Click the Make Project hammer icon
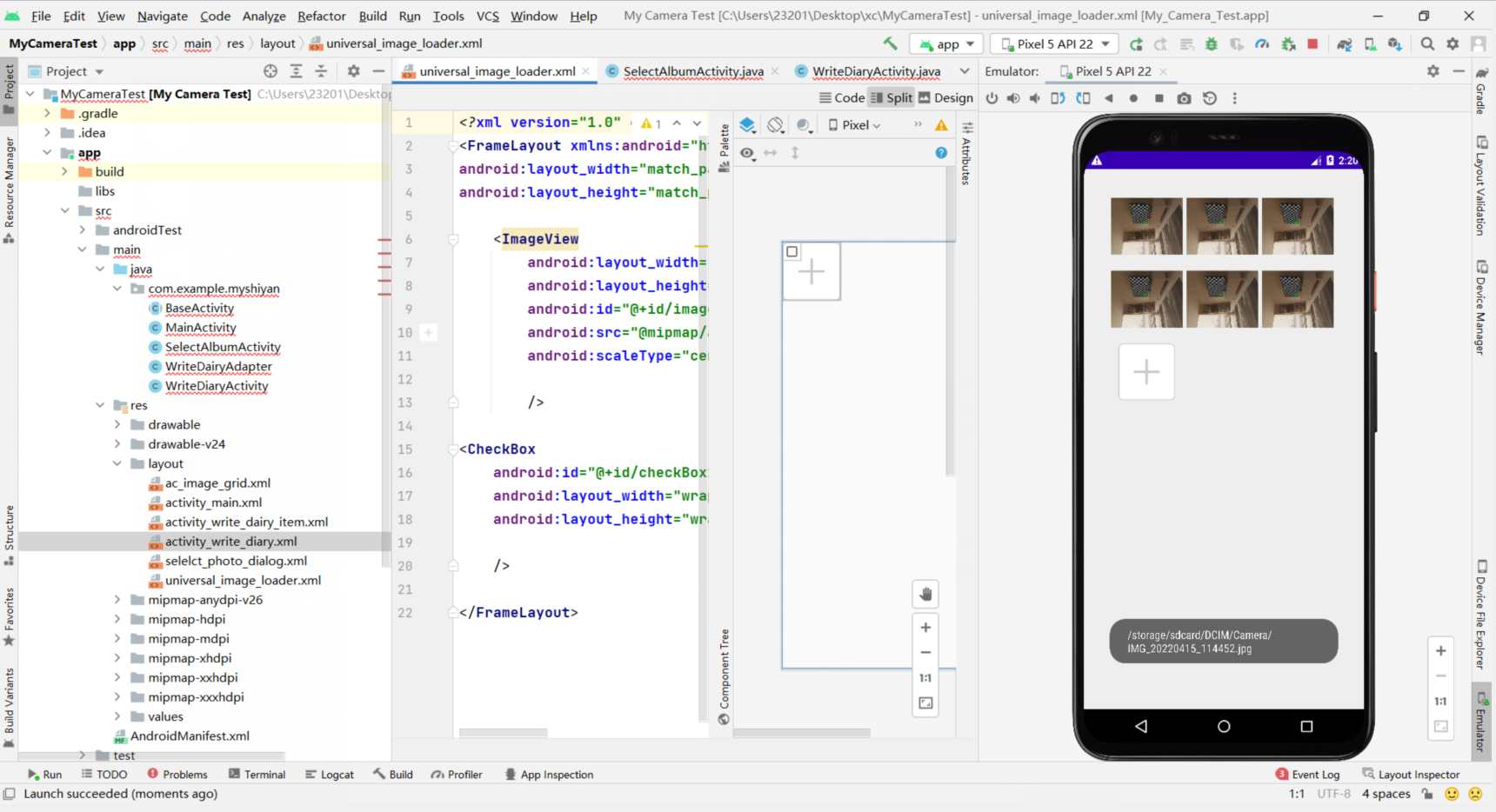 tap(890, 43)
